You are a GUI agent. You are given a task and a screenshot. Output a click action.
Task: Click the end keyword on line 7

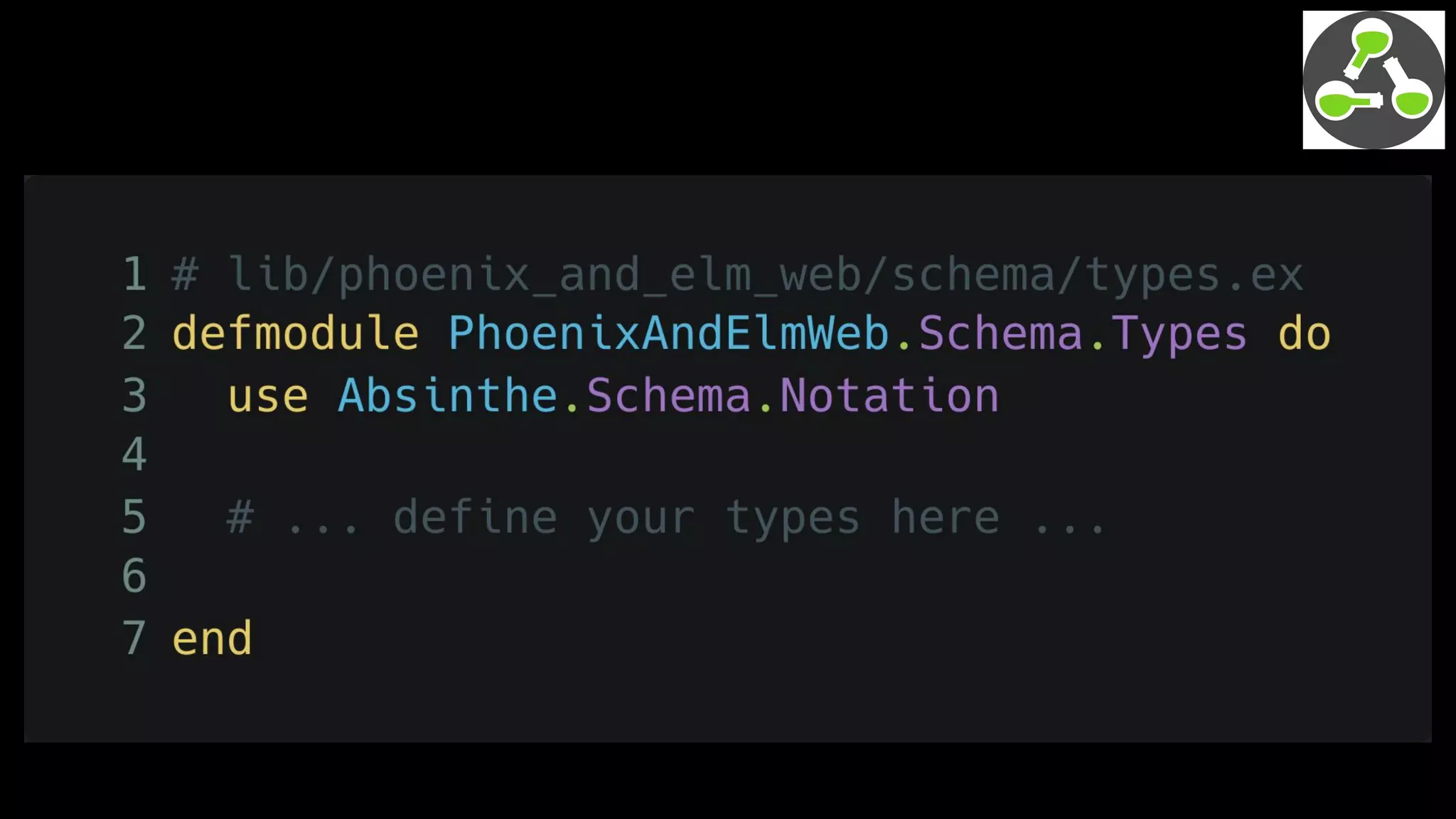212,638
